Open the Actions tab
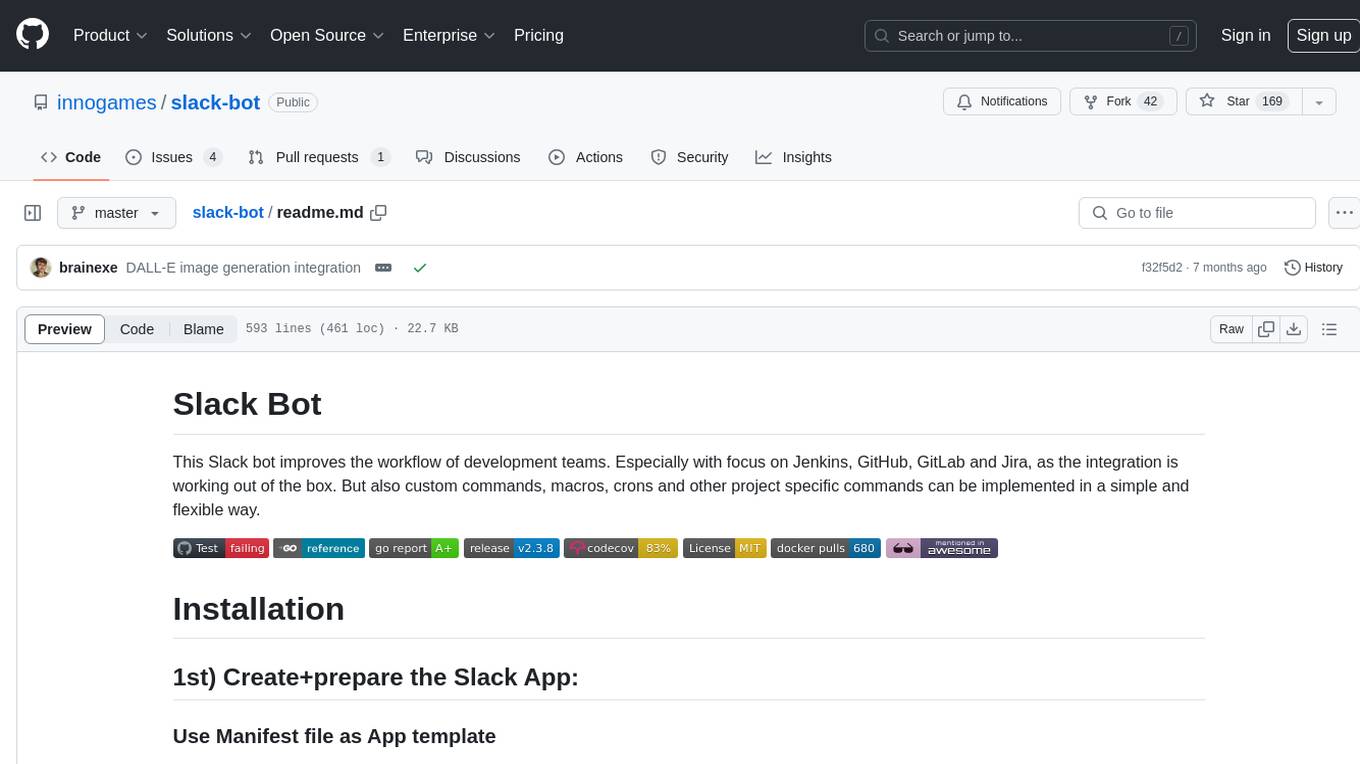 (586, 157)
